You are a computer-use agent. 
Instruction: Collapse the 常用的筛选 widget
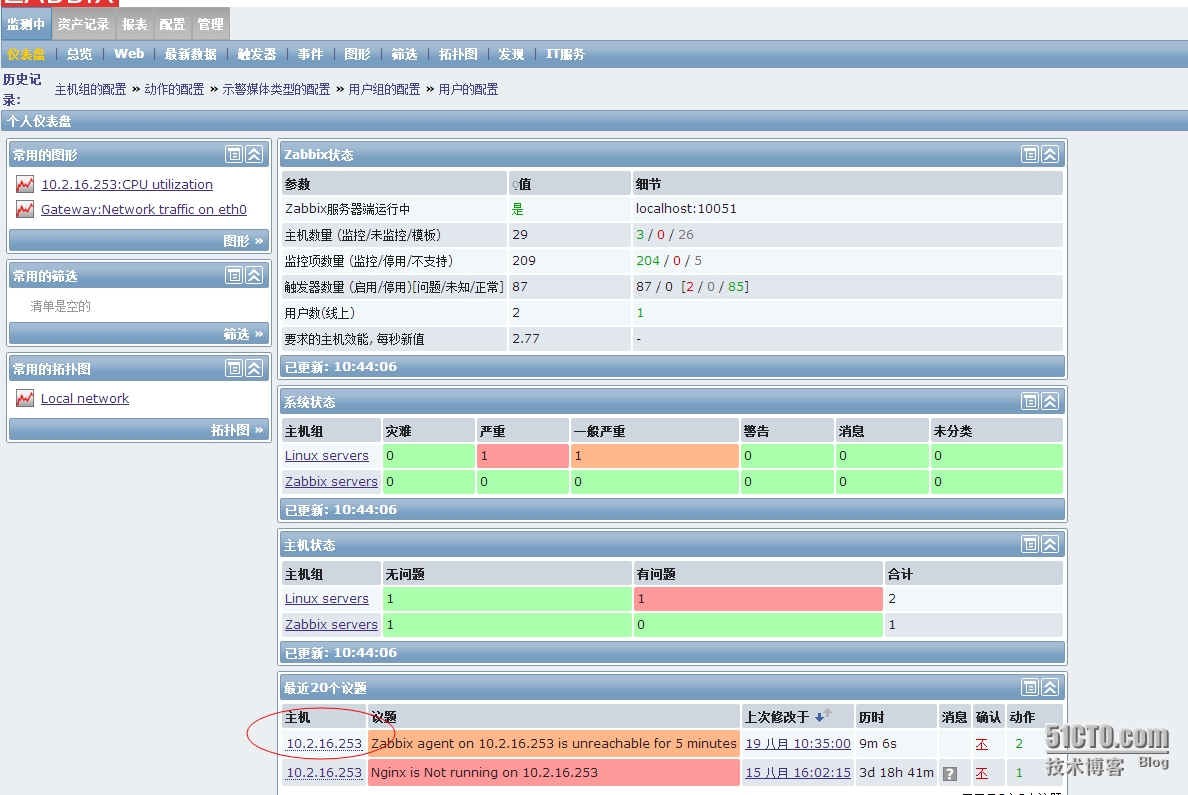pos(255,275)
